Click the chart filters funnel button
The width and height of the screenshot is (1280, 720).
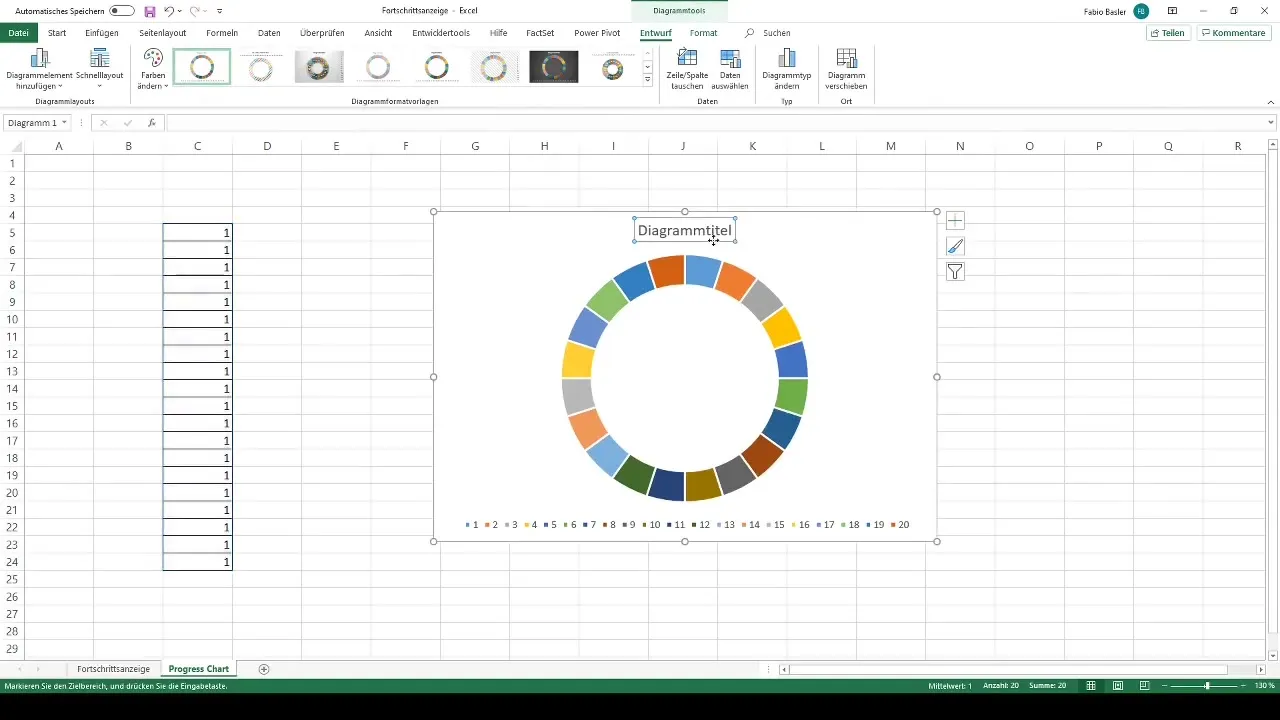[x=955, y=272]
